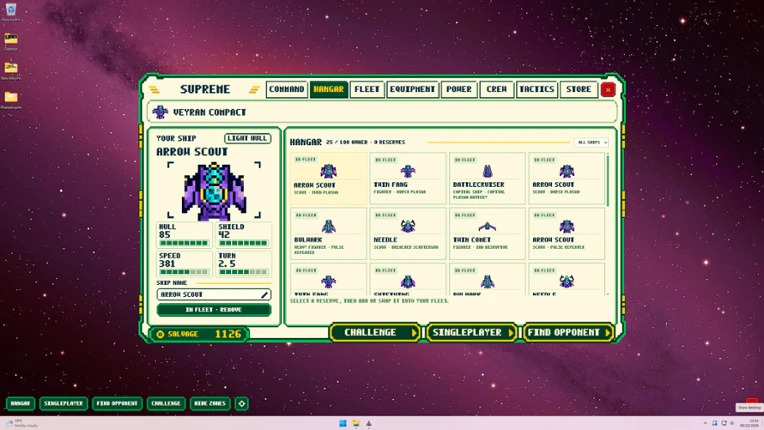Select the Bulwark Pulse Repeater heavy fighter icon
This screenshot has height=430, width=764.
(x=328, y=226)
